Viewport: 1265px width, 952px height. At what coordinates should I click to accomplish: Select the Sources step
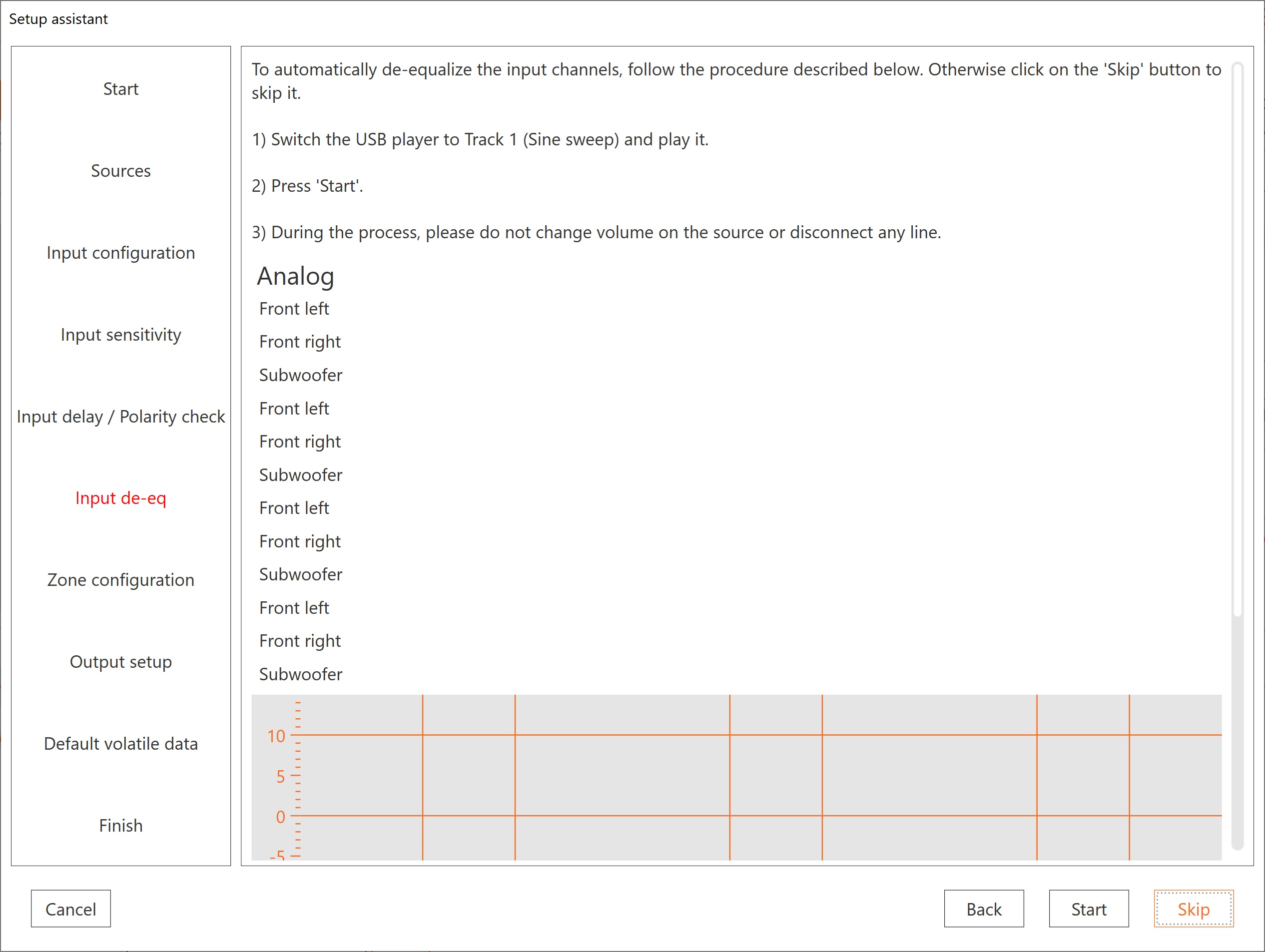pyautogui.click(x=121, y=170)
